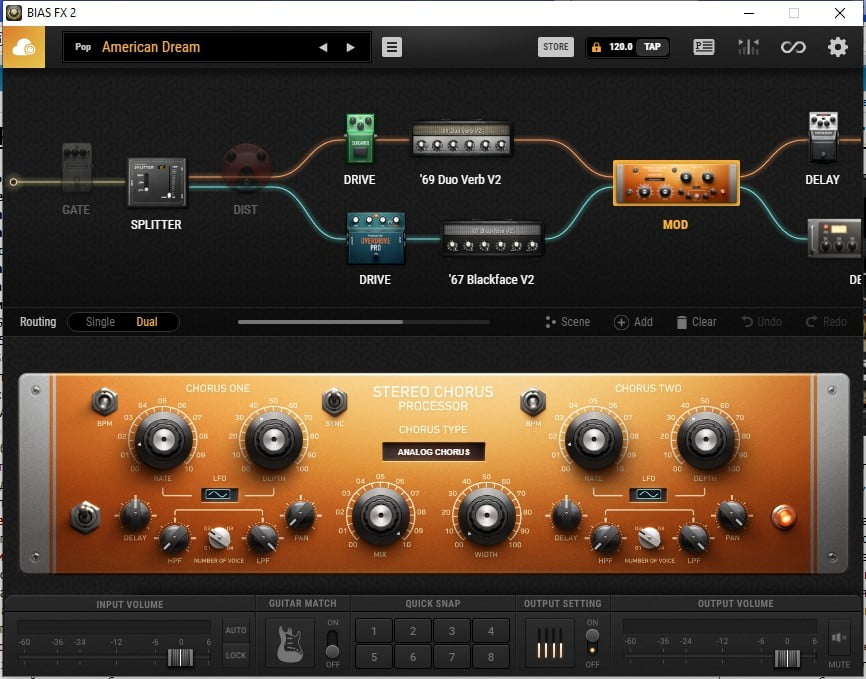
Task: Select Quick Snap slot 3
Action: pos(452,631)
